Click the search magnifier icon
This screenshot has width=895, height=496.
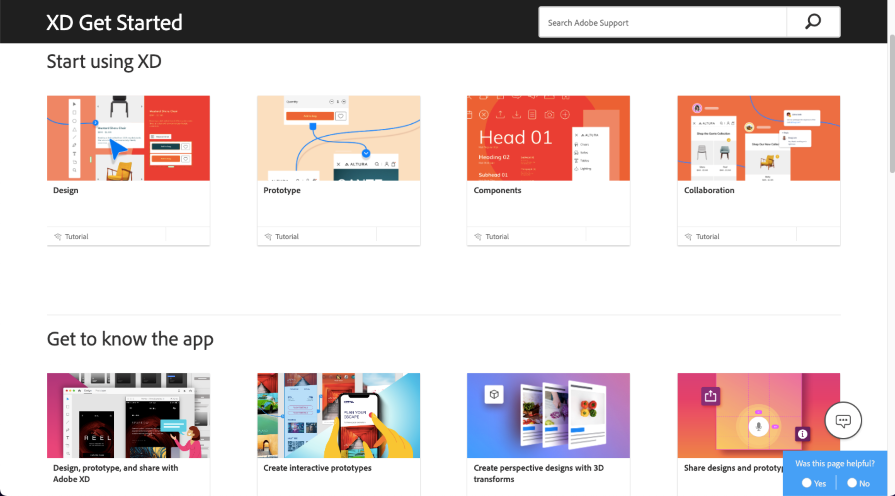(x=813, y=22)
